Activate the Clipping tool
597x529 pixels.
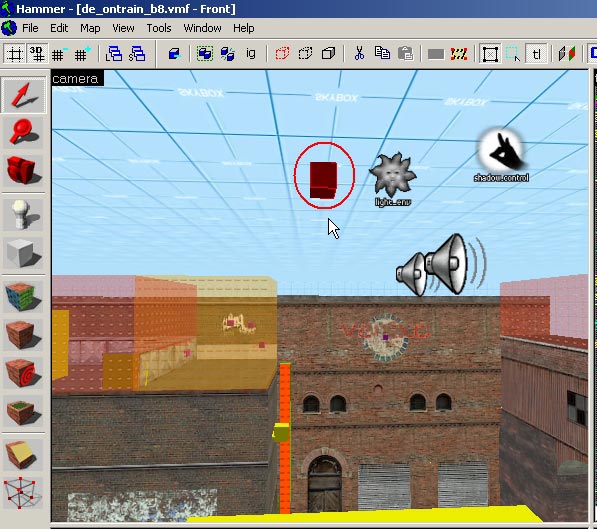click(23, 455)
